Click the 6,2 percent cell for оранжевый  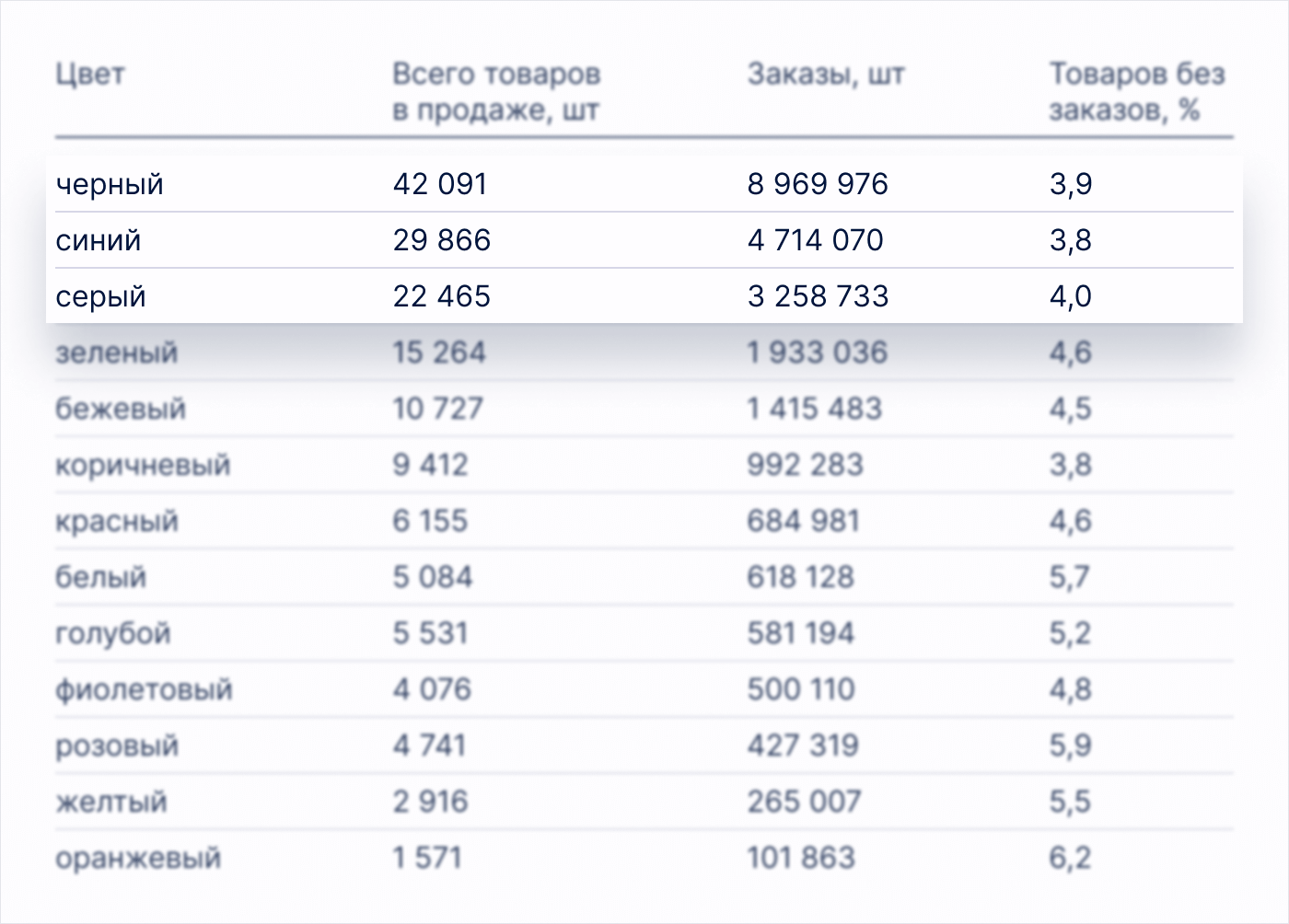pos(1070,858)
